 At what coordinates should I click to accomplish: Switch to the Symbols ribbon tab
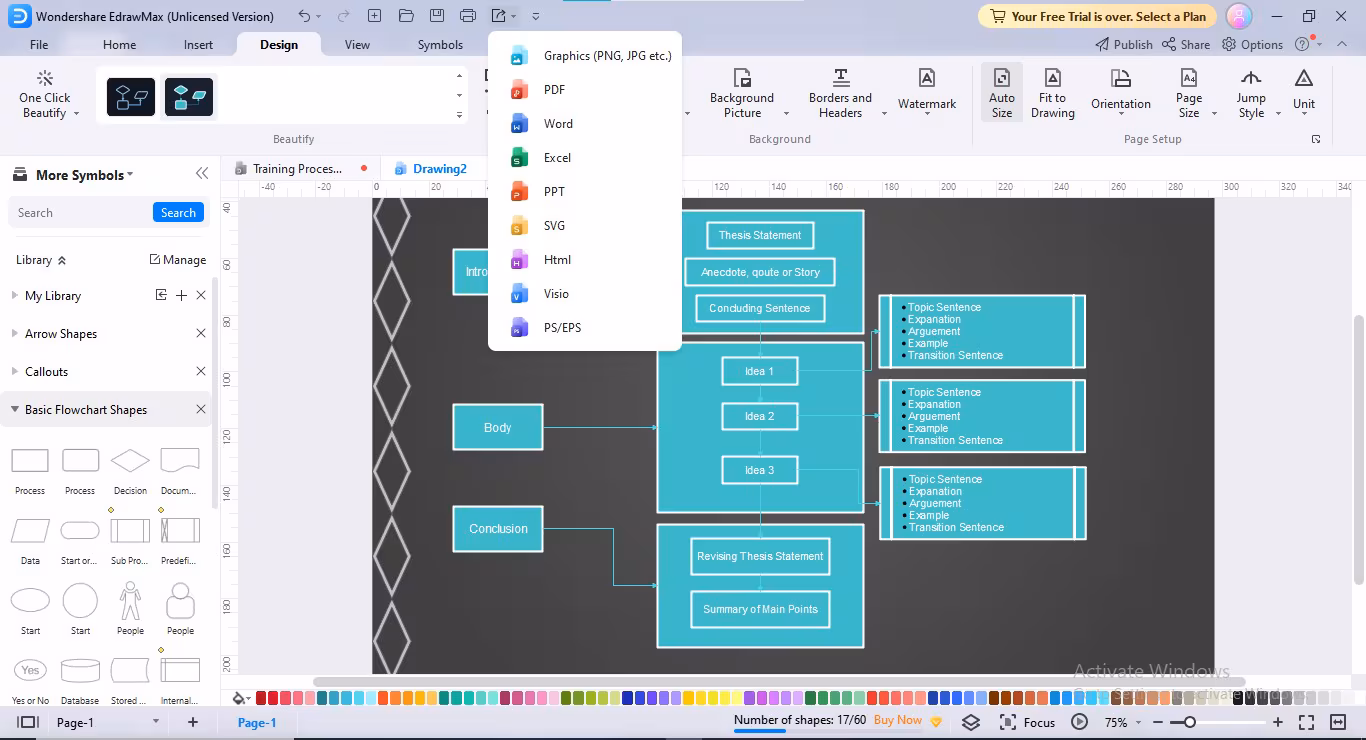[440, 45]
